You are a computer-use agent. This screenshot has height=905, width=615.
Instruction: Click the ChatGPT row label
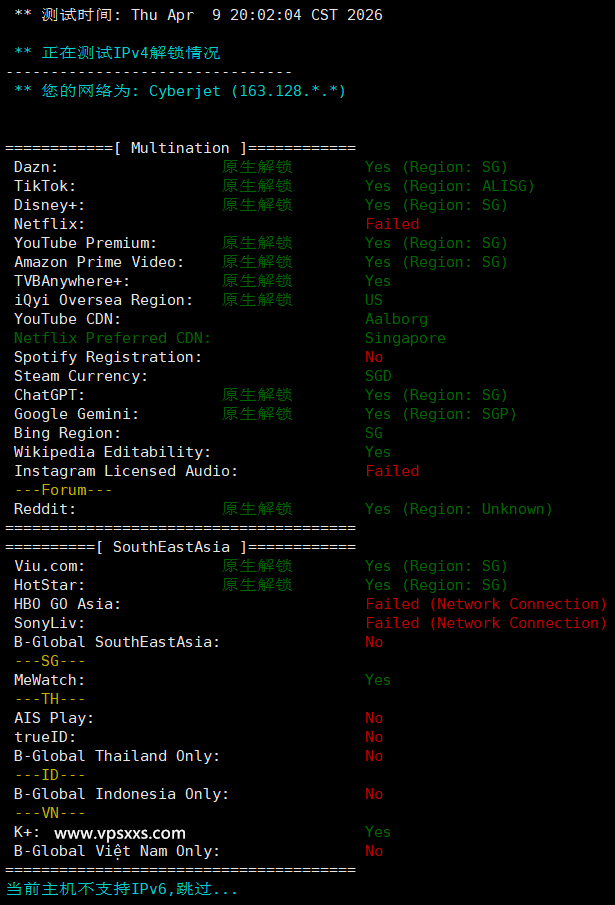click(46, 395)
